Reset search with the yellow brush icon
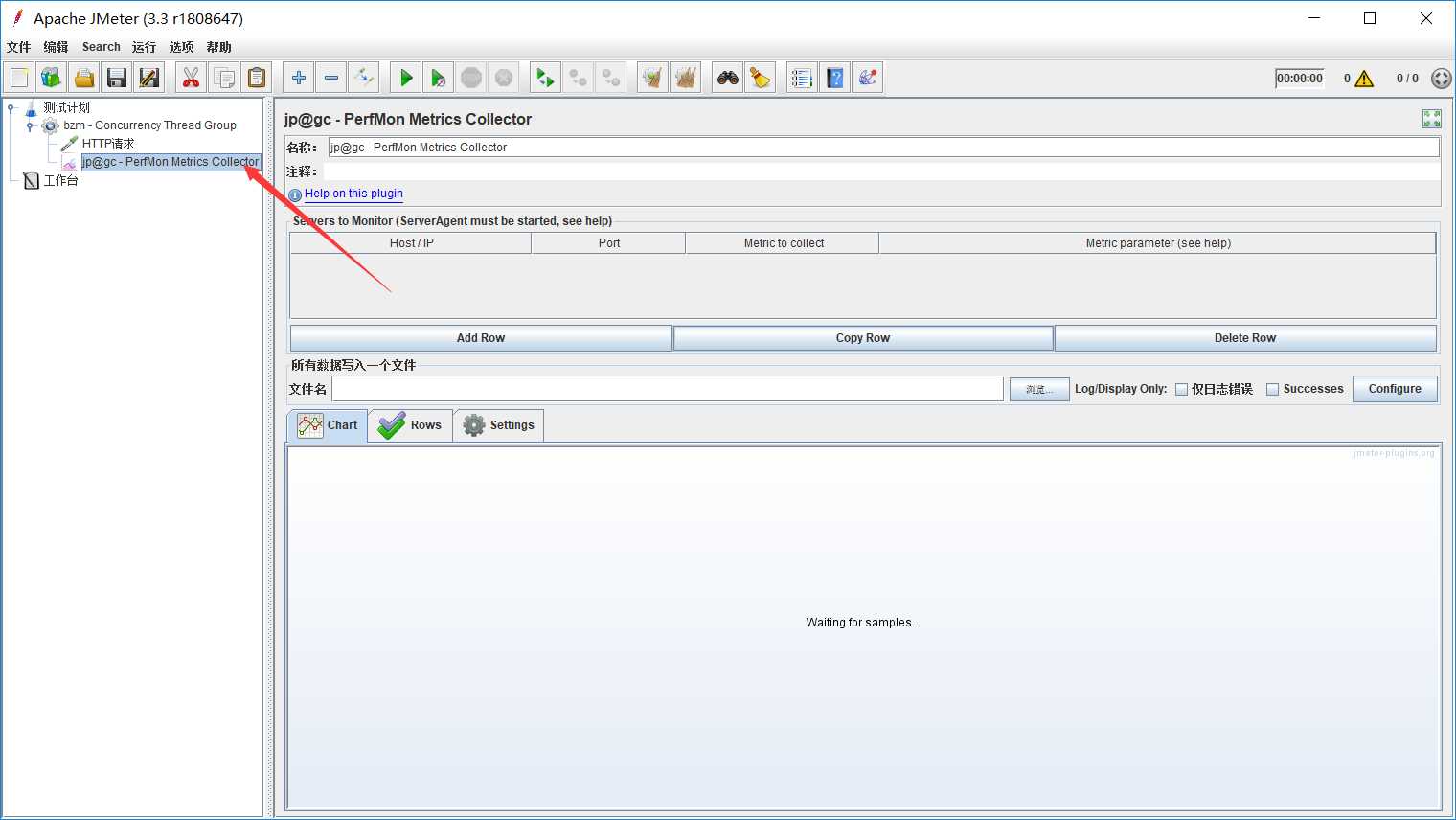The width and height of the screenshot is (1456, 820). [761, 78]
